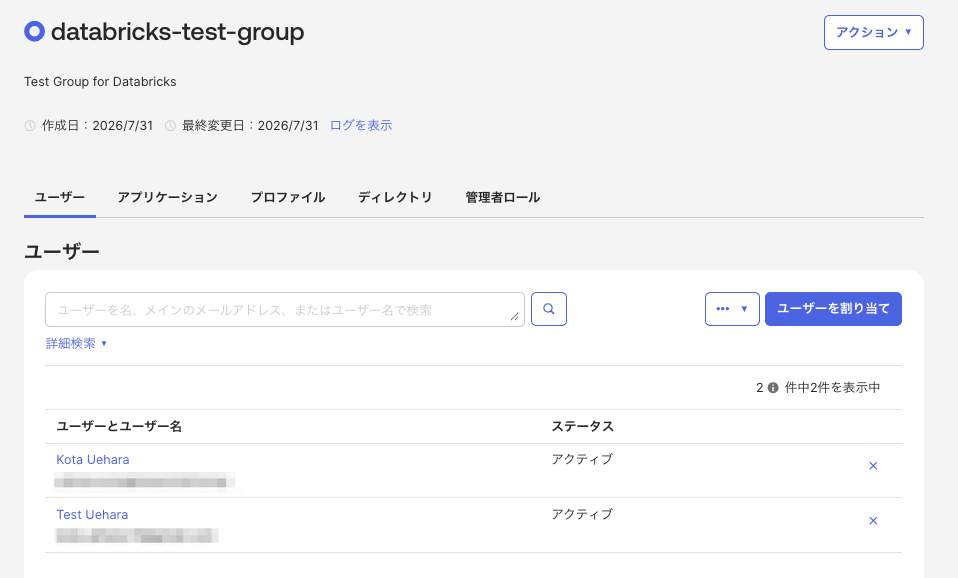Viewport: 958px width, 578px height.
Task: Click the magnifying glass search button
Action: (549, 309)
